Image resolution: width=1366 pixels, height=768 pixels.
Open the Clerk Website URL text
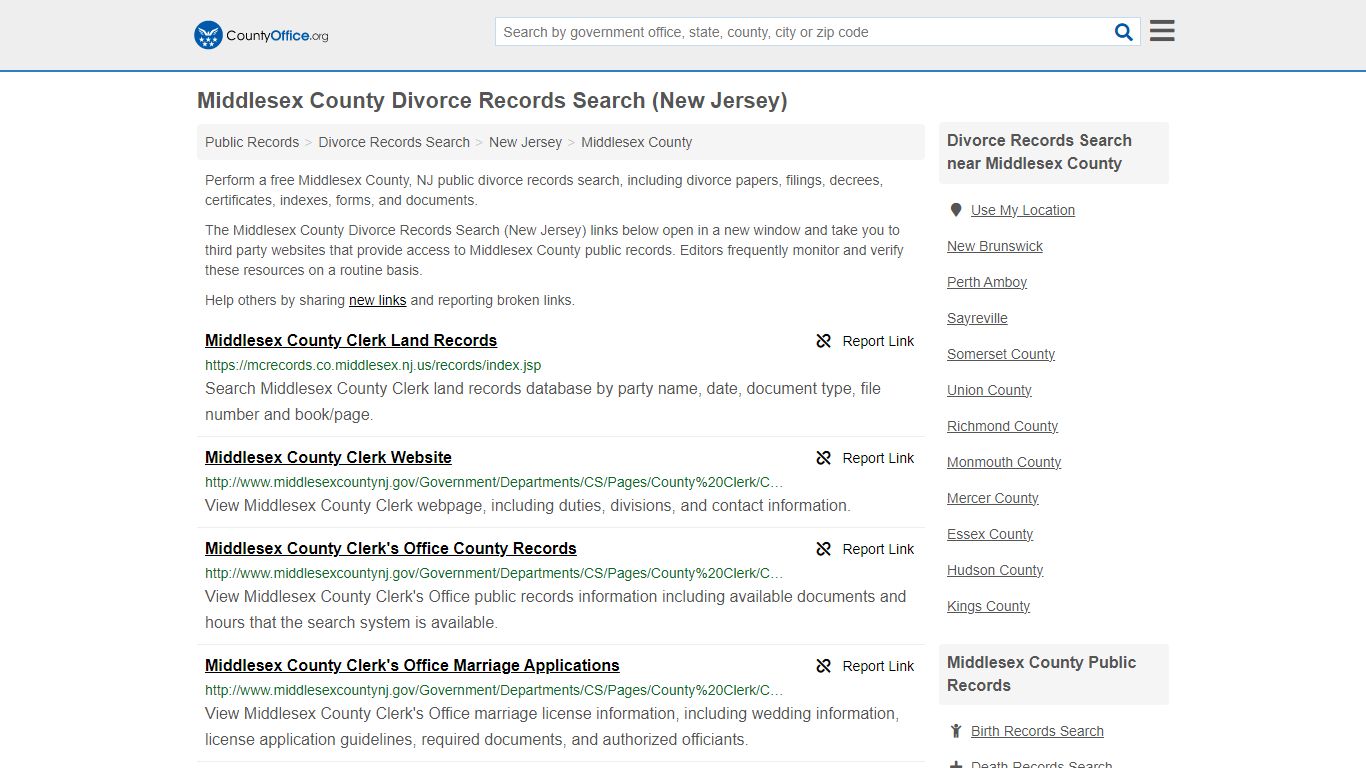click(494, 482)
